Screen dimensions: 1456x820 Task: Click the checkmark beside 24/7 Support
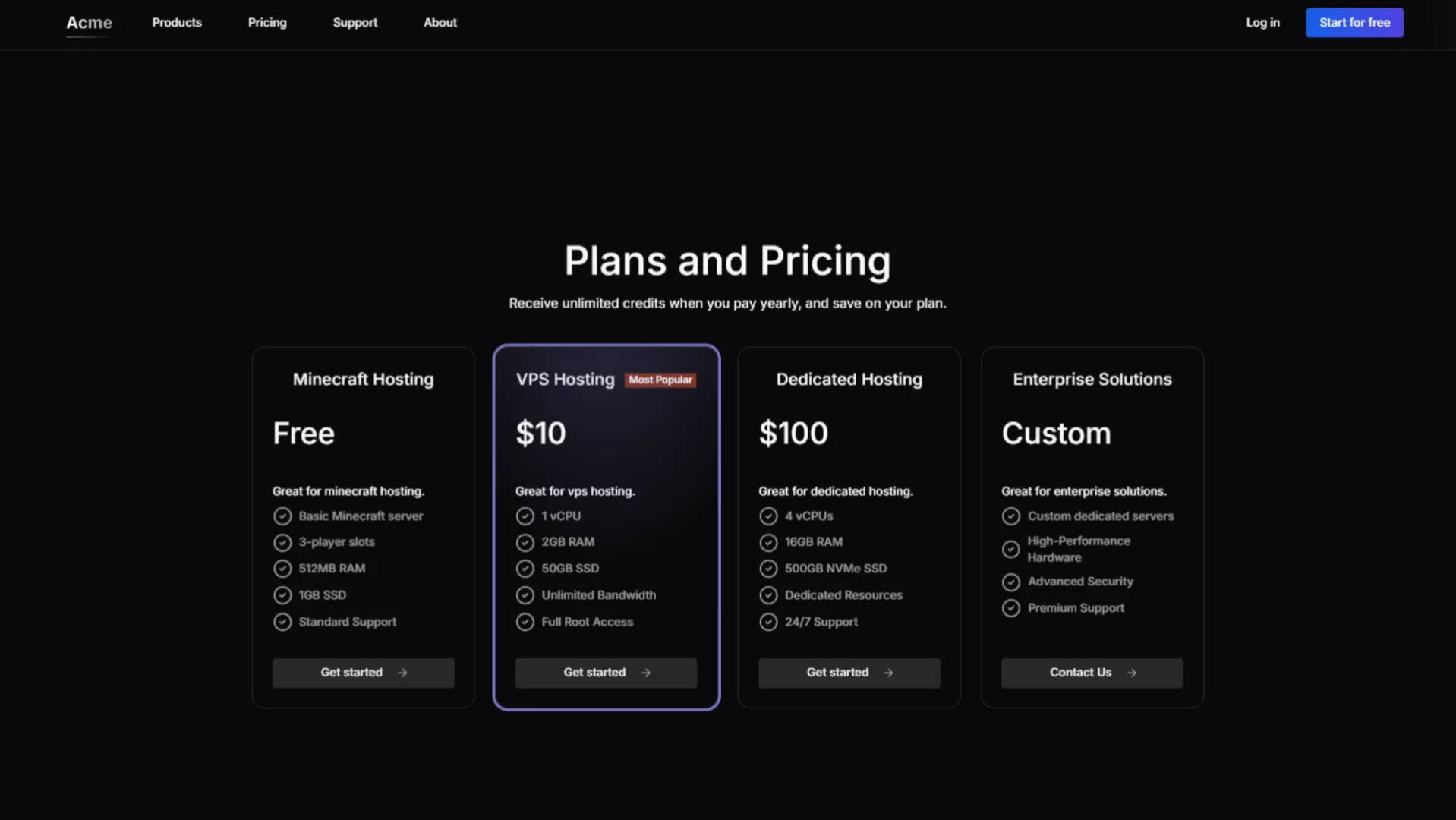point(768,621)
